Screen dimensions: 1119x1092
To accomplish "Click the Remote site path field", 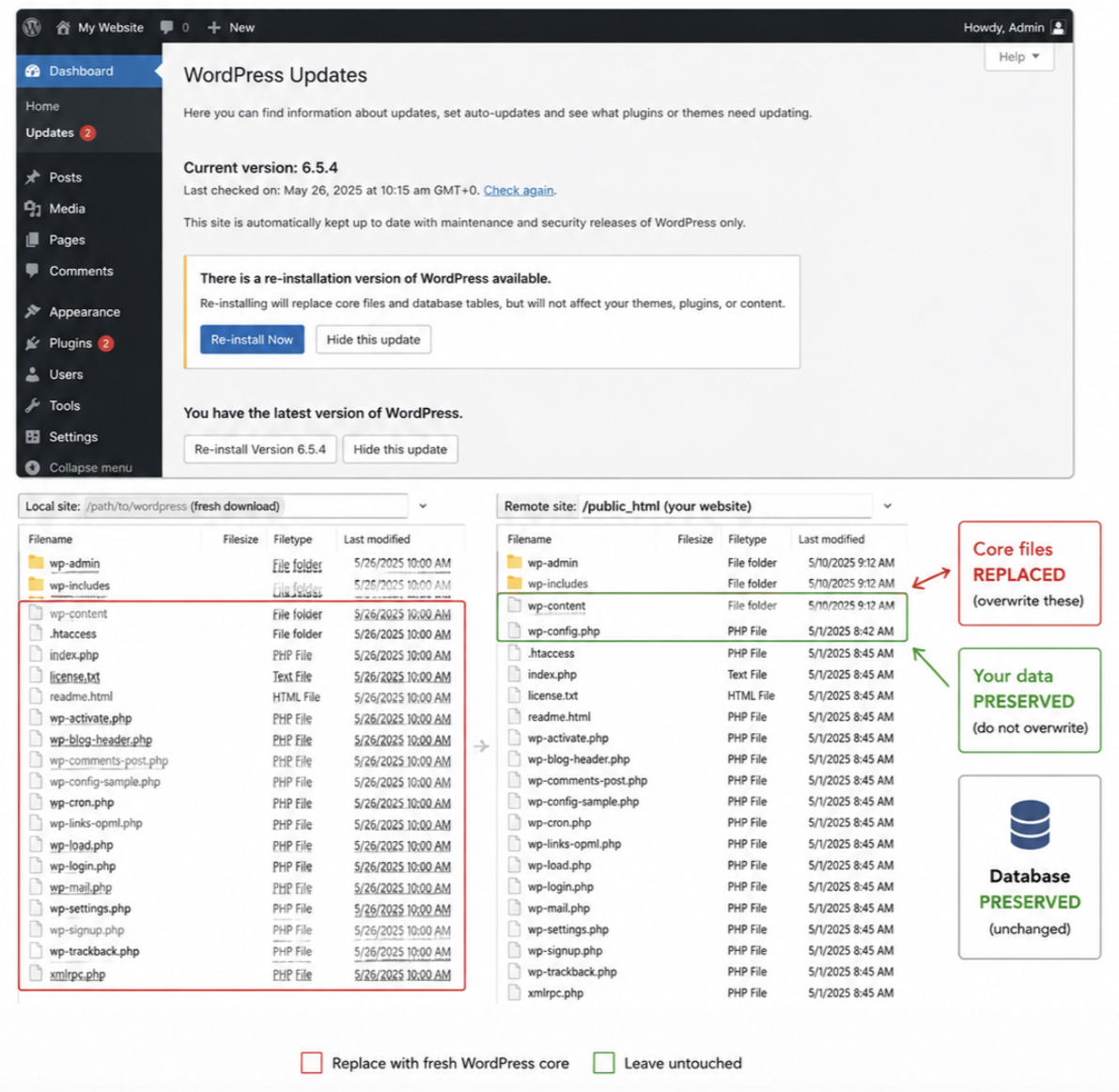I will click(685, 506).
